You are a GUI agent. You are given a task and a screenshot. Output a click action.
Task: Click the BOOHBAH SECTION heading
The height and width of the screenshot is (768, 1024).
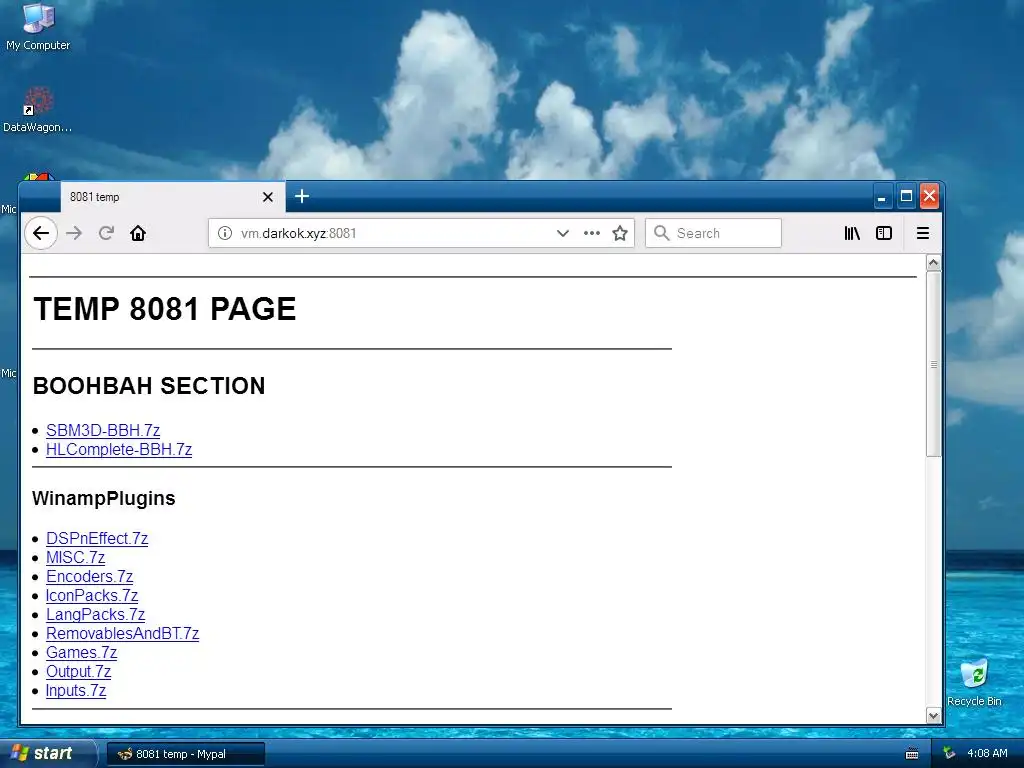[149, 386]
